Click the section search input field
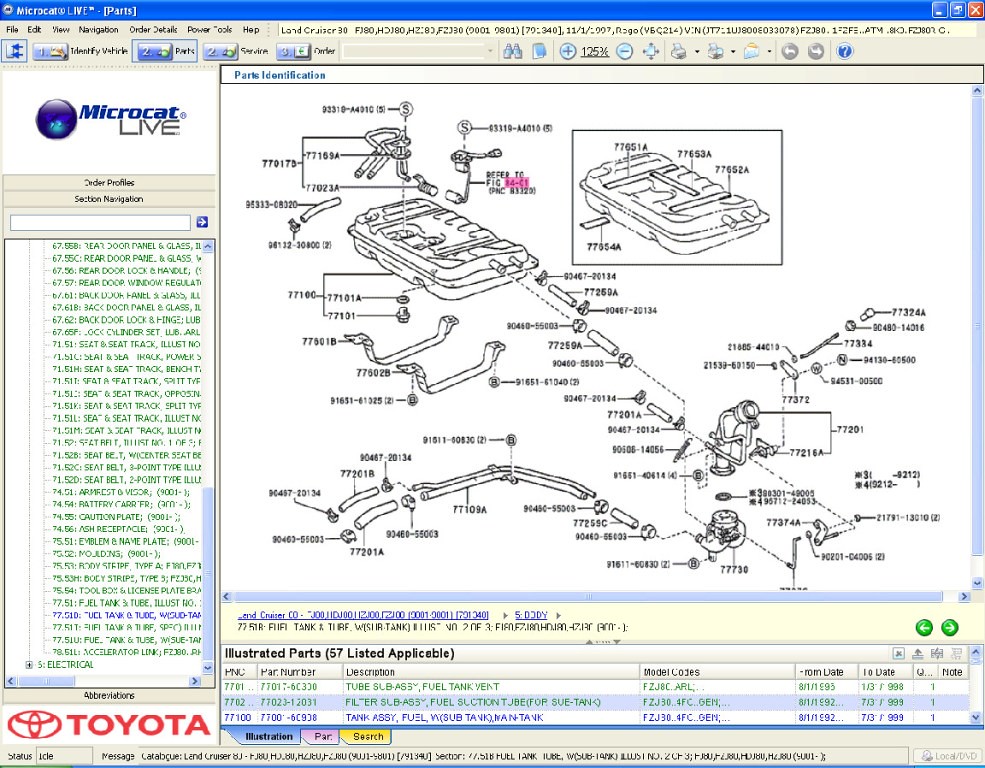 click(100, 222)
